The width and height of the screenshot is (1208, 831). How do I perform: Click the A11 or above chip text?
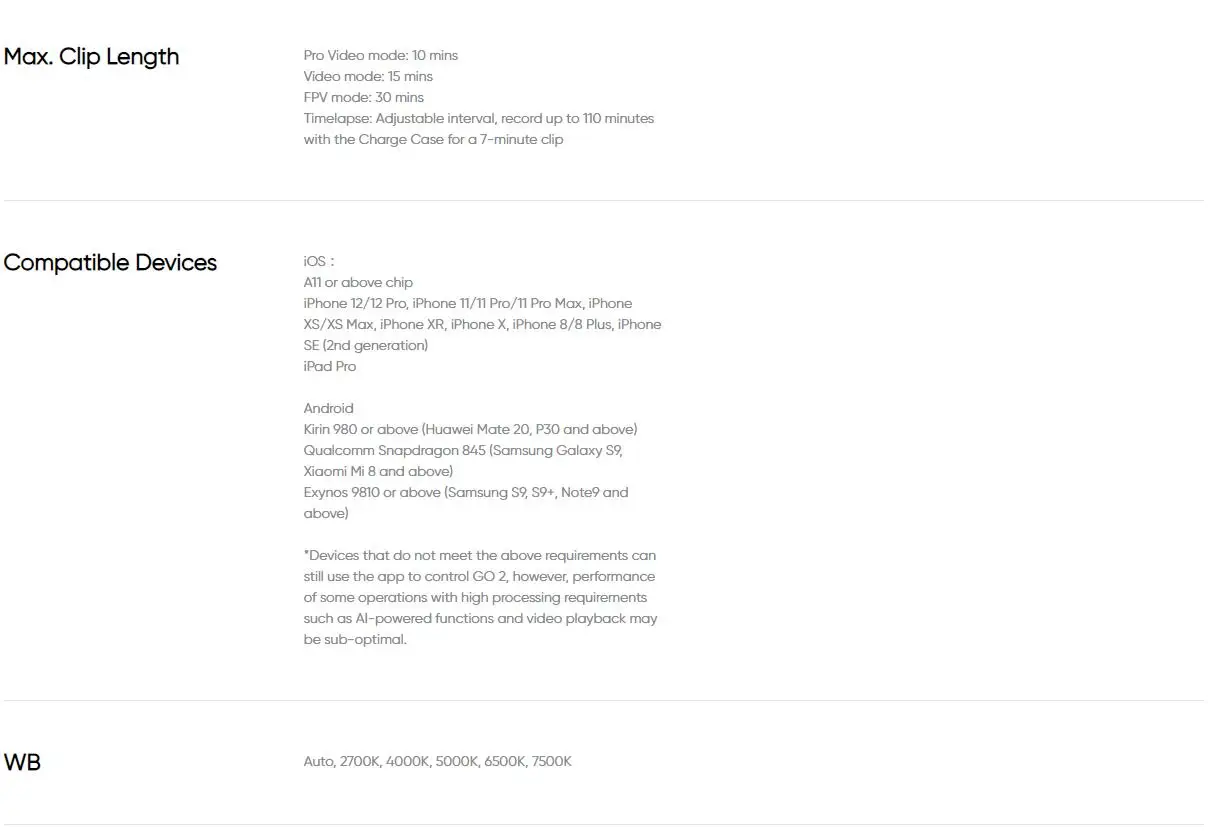pos(358,282)
